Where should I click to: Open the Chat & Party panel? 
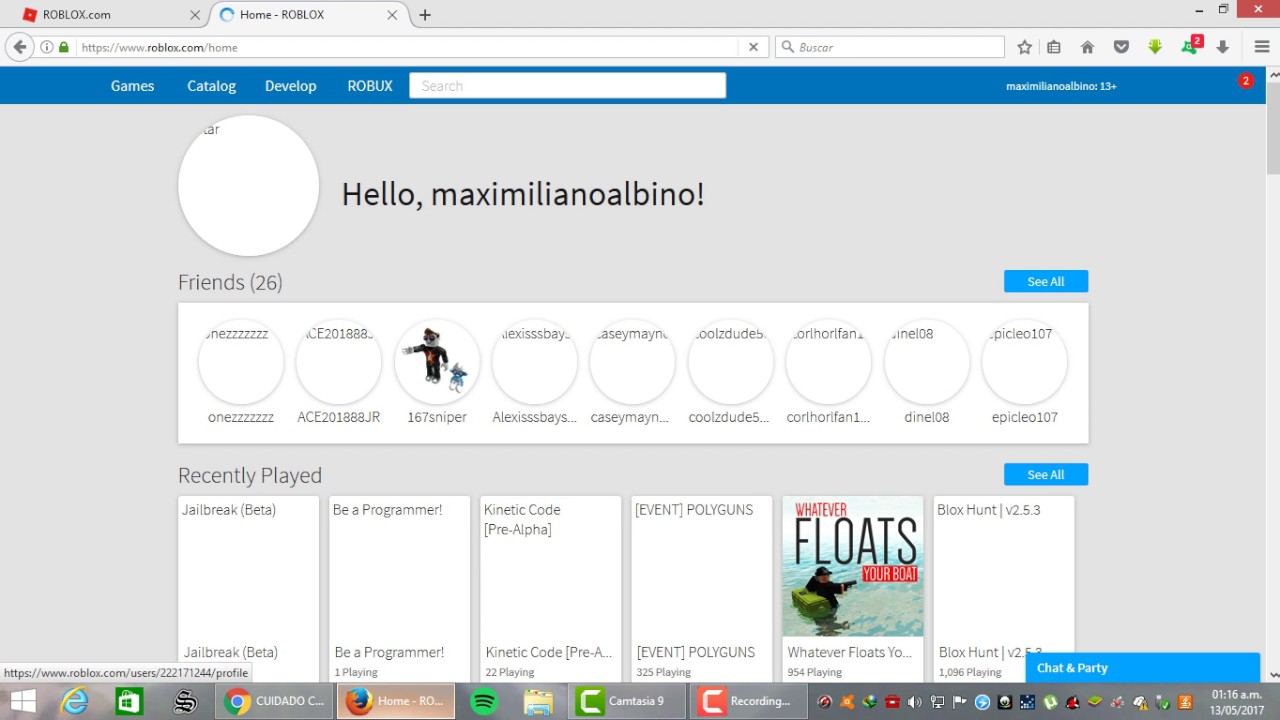point(1142,668)
